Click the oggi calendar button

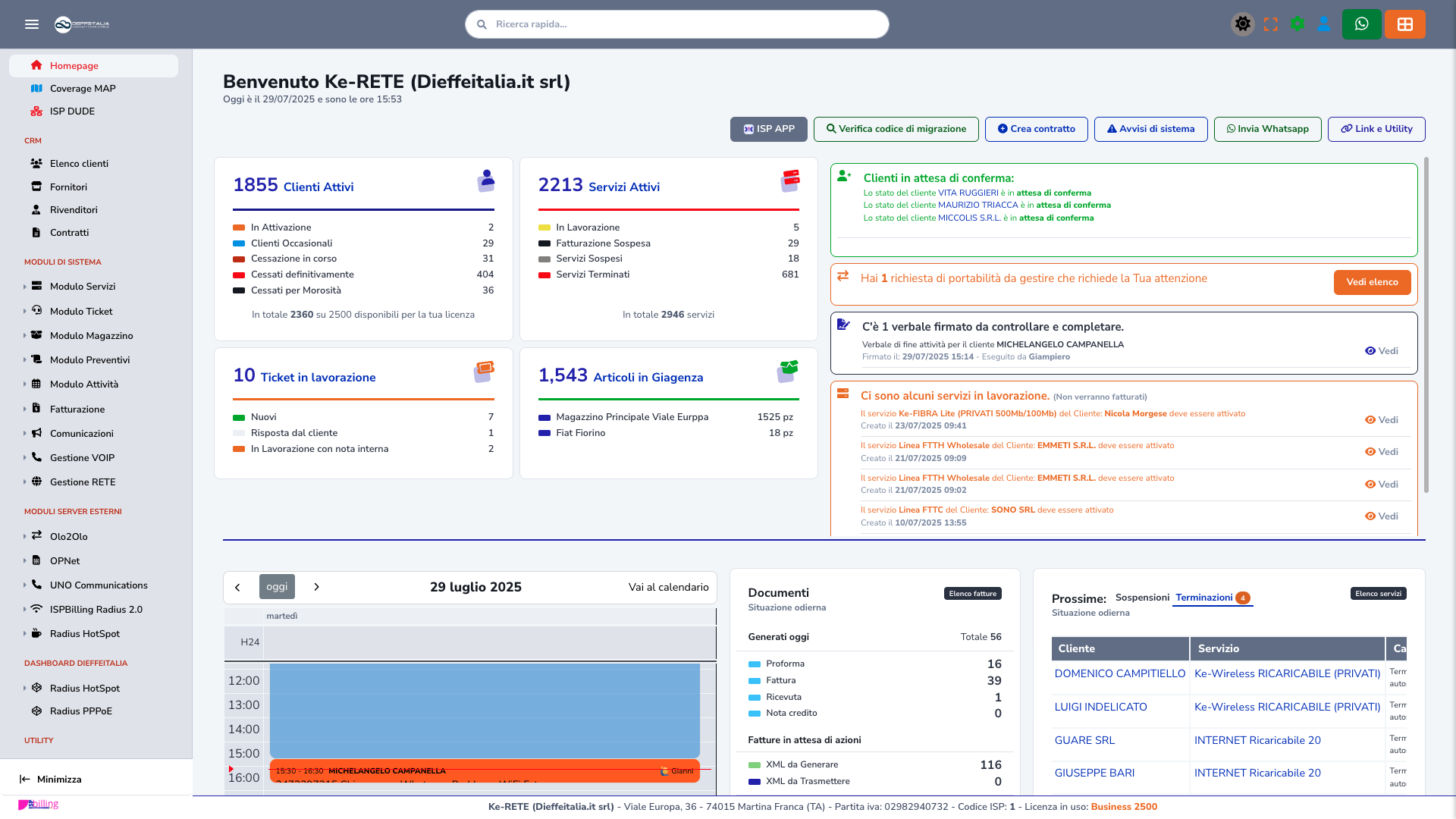pos(277,587)
